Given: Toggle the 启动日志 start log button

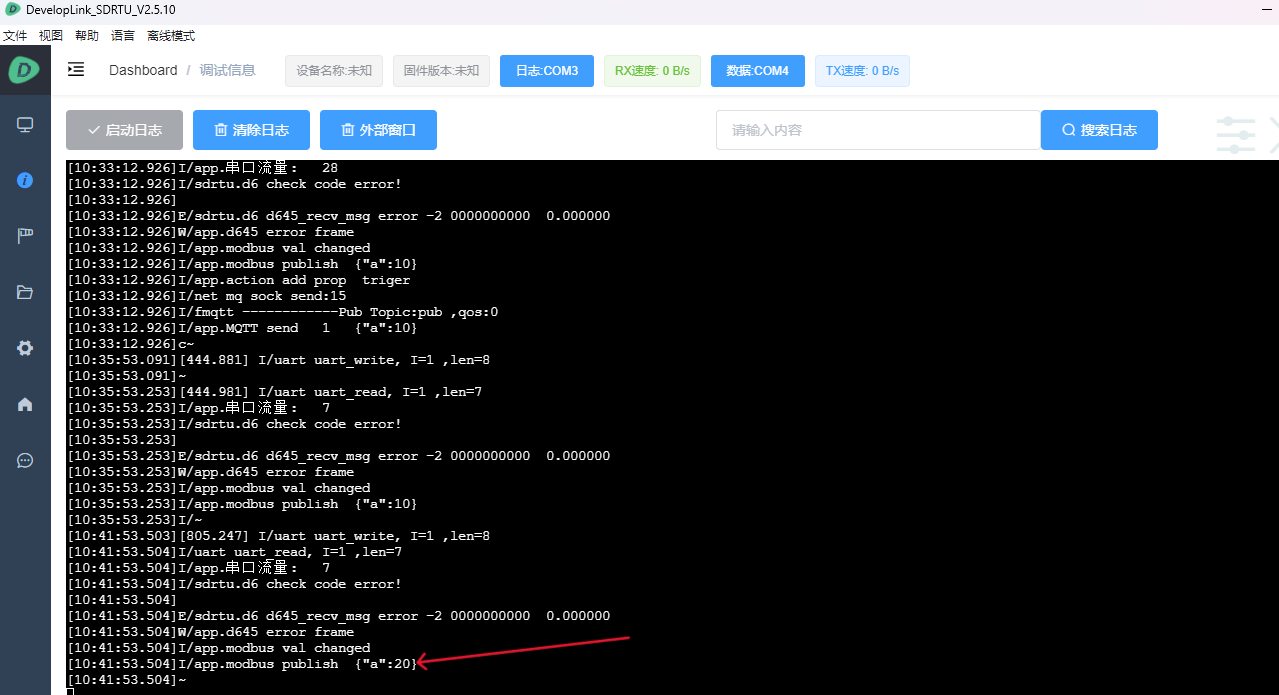Looking at the screenshot, I should coord(124,130).
